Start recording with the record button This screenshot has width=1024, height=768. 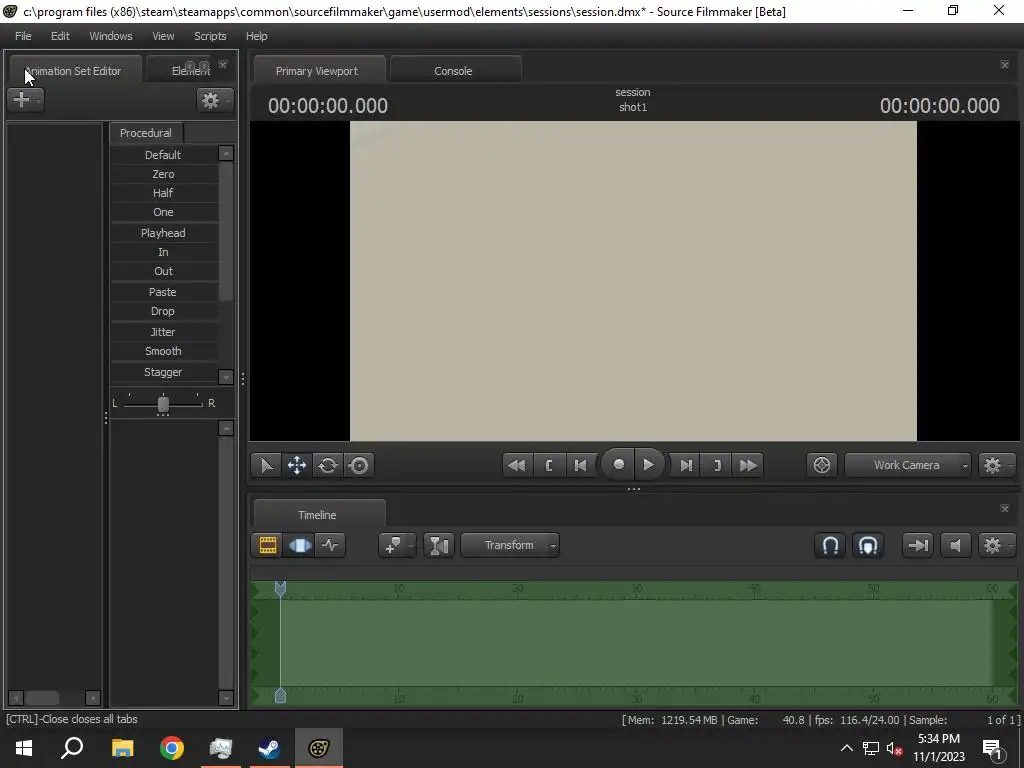618,464
